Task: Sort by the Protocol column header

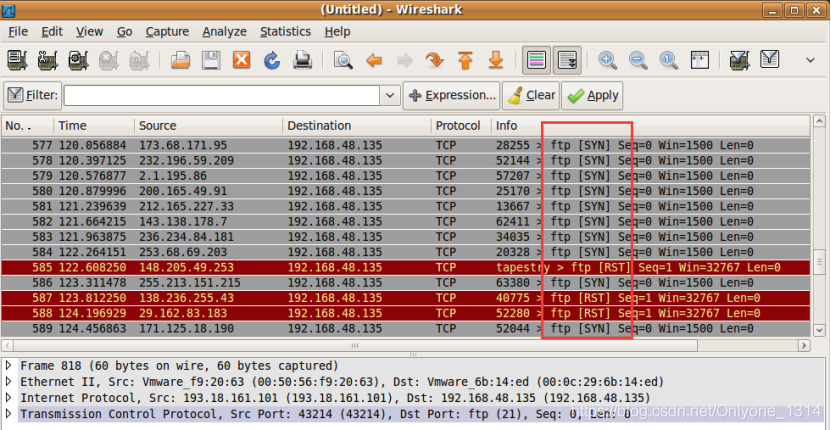Action: [461, 126]
